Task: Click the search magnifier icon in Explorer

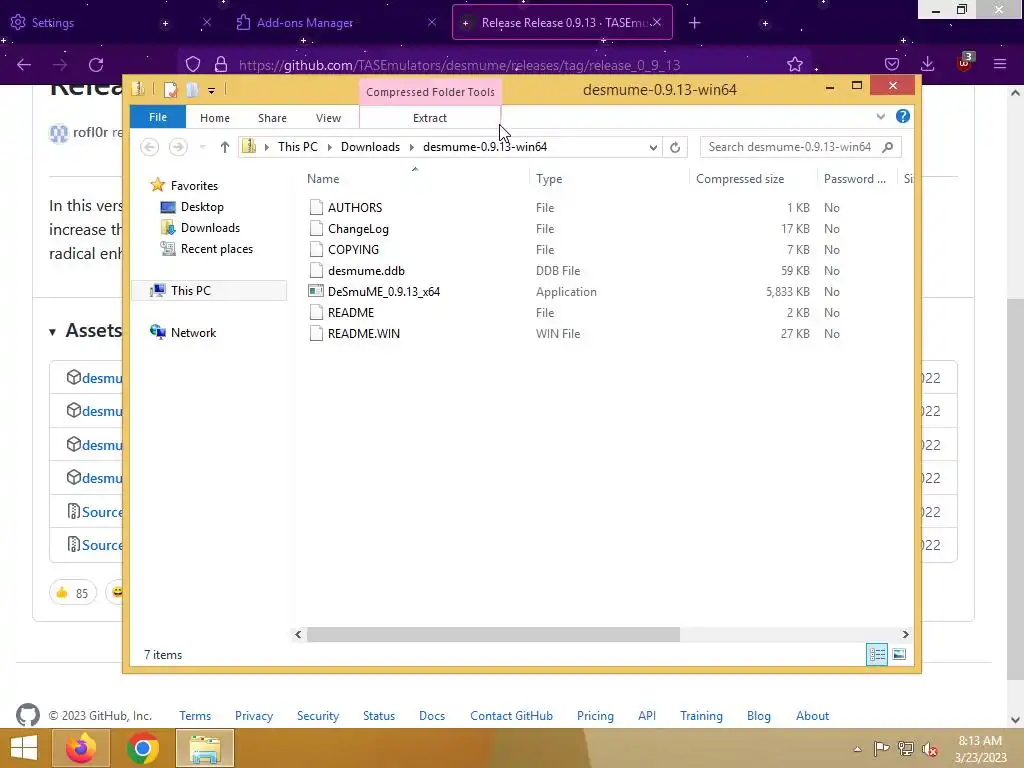Action: (x=887, y=147)
